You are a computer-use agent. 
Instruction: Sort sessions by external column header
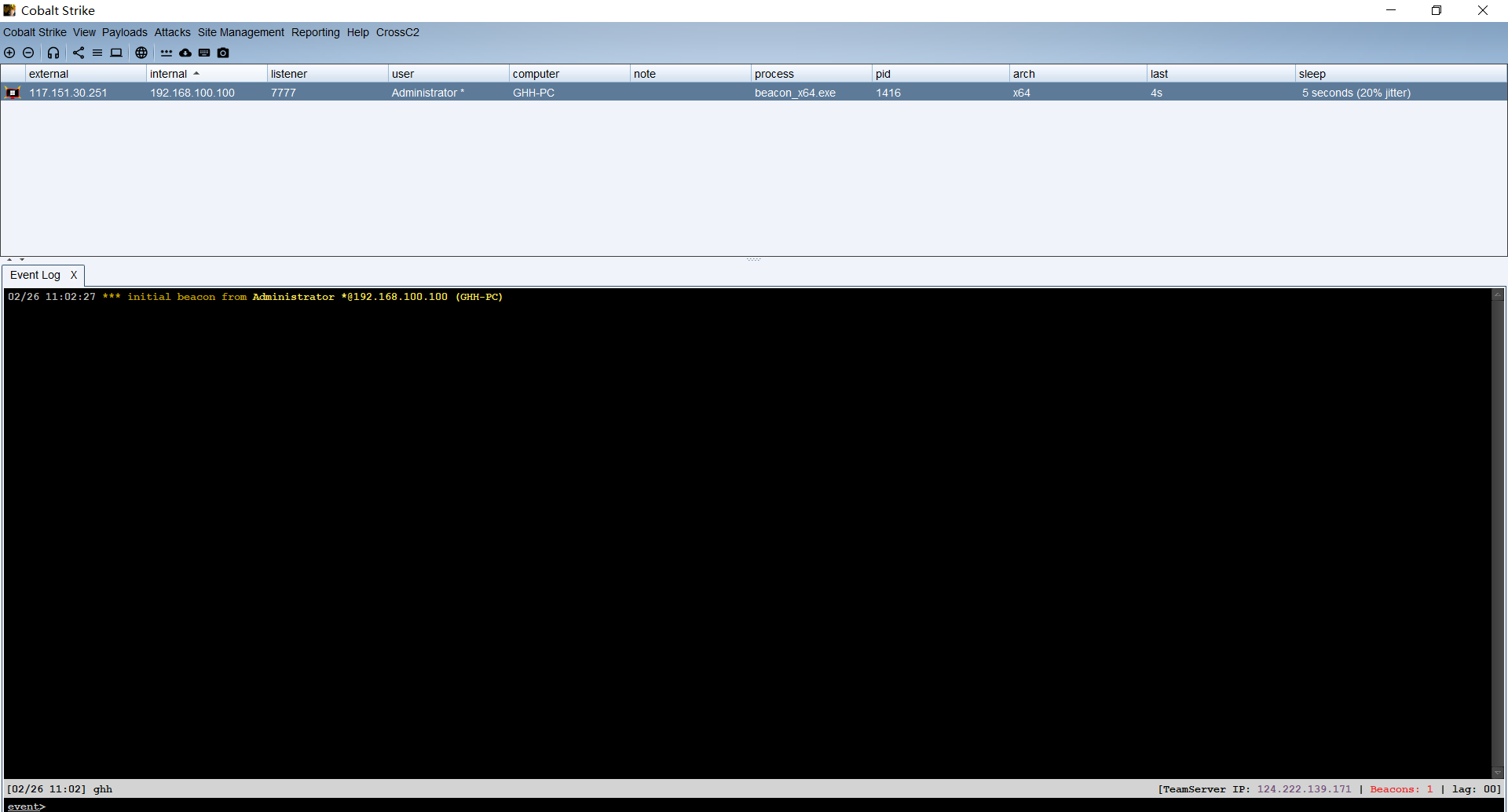pyautogui.click(x=86, y=74)
